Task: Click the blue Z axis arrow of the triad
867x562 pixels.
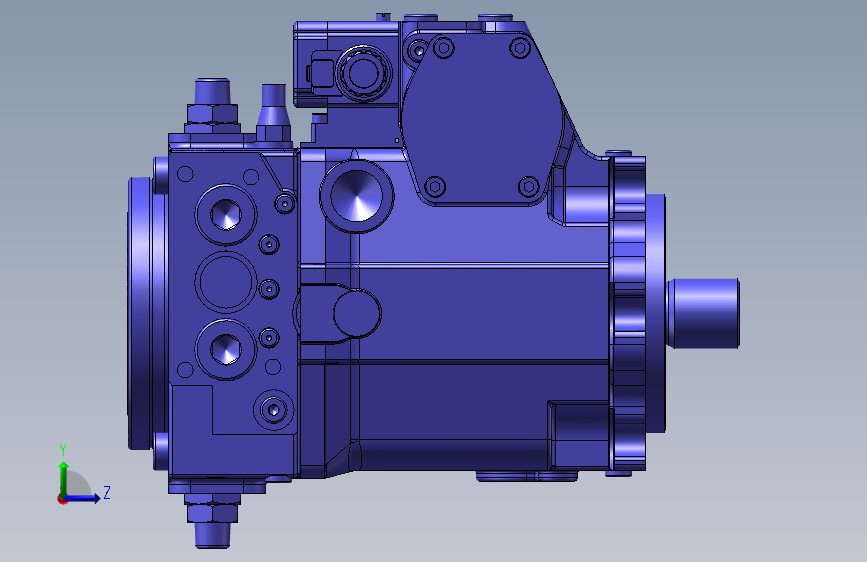Action: point(83,498)
